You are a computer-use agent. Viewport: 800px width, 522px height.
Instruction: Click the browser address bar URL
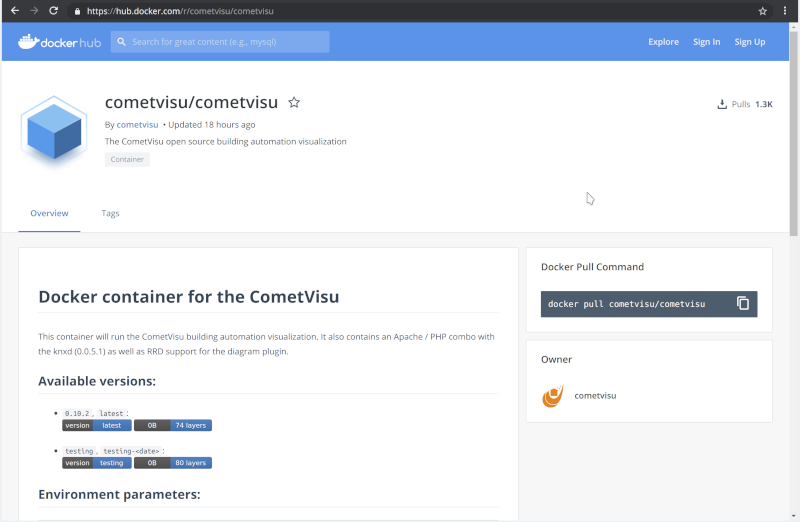coord(180,11)
